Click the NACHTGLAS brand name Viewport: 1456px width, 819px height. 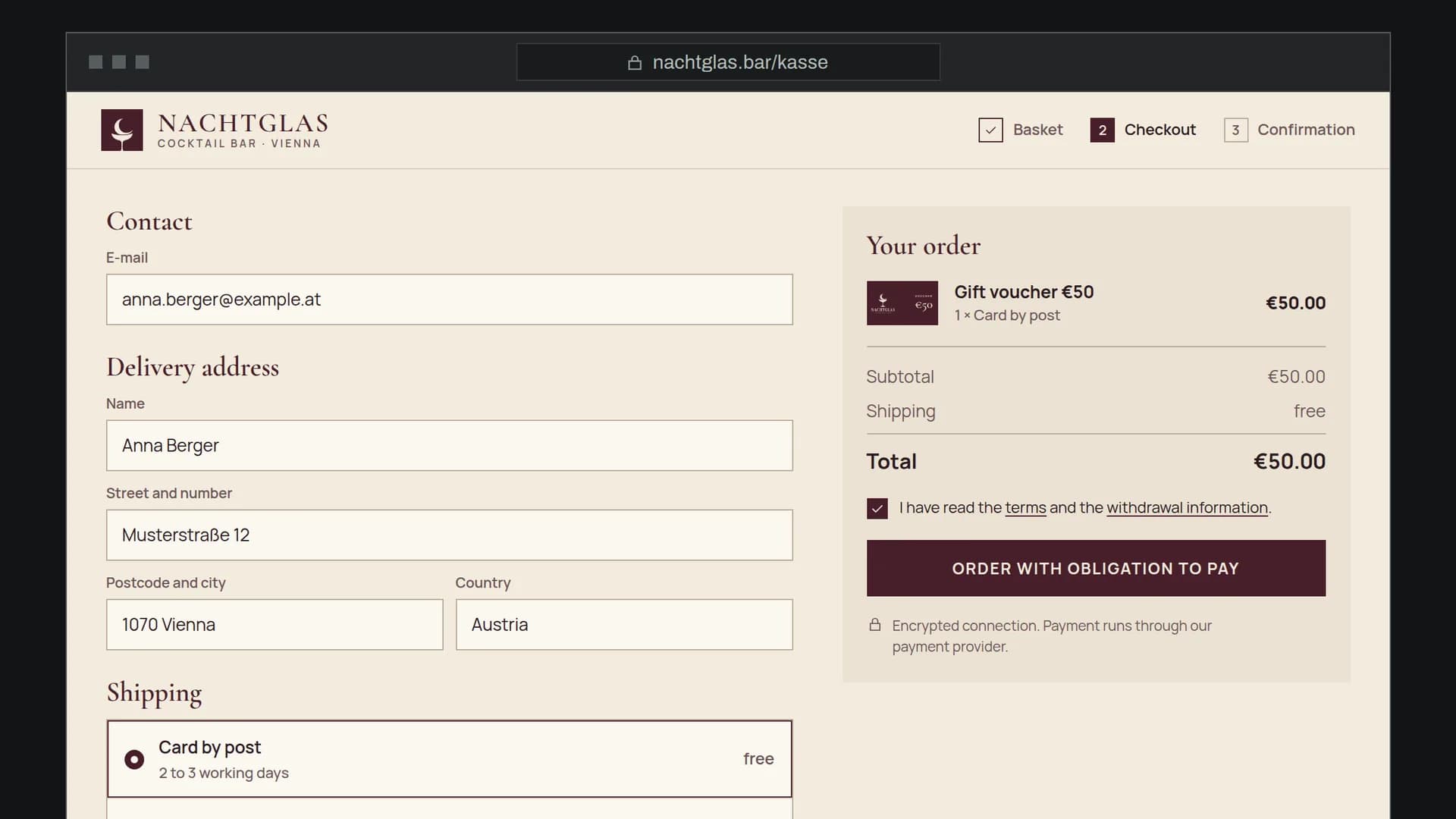(243, 123)
